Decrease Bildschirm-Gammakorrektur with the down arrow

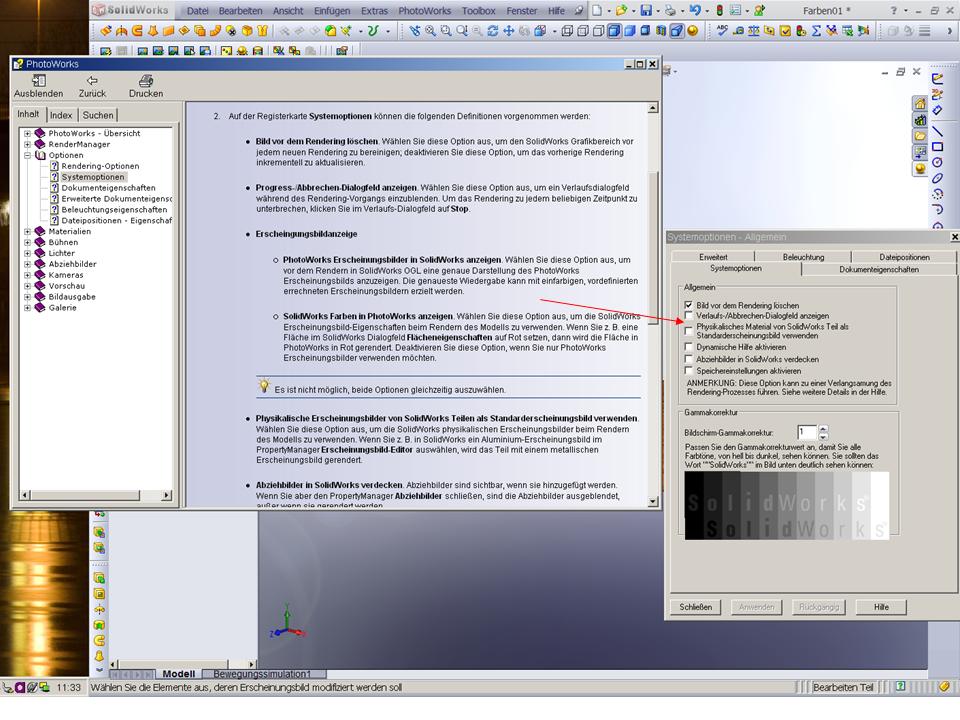point(823,437)
